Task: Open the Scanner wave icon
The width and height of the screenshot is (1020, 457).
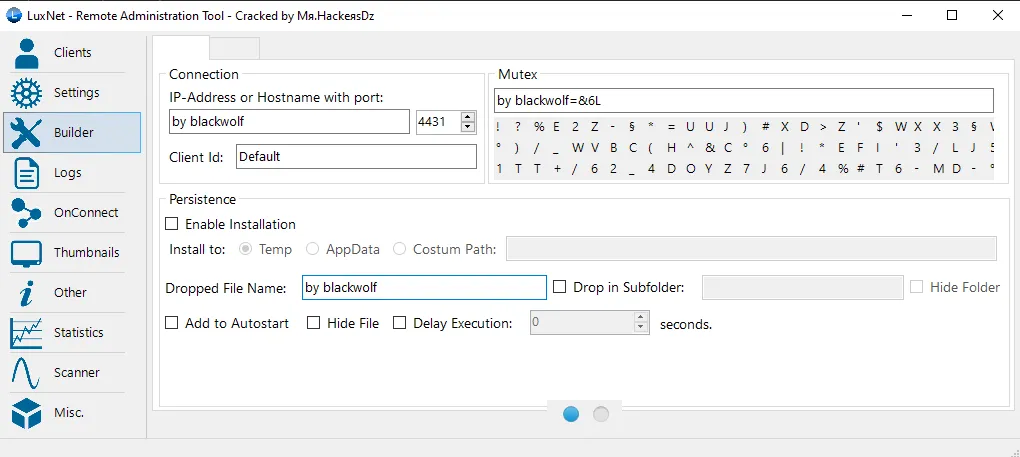Action: pos(27,373)
